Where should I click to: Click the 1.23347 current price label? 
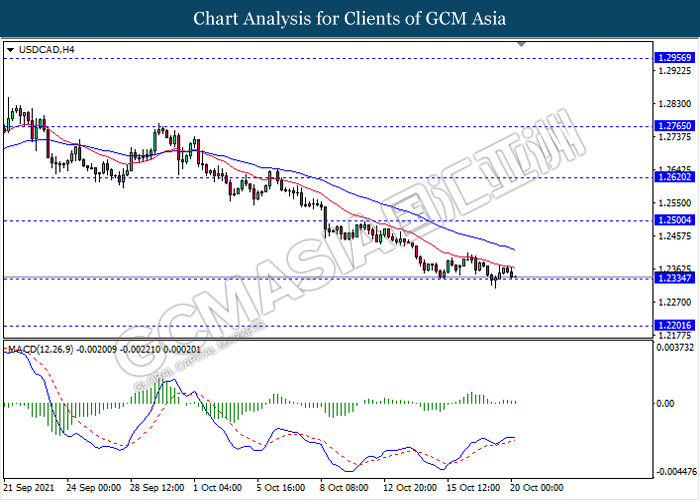pyautogui.click(x=675, y=279)
